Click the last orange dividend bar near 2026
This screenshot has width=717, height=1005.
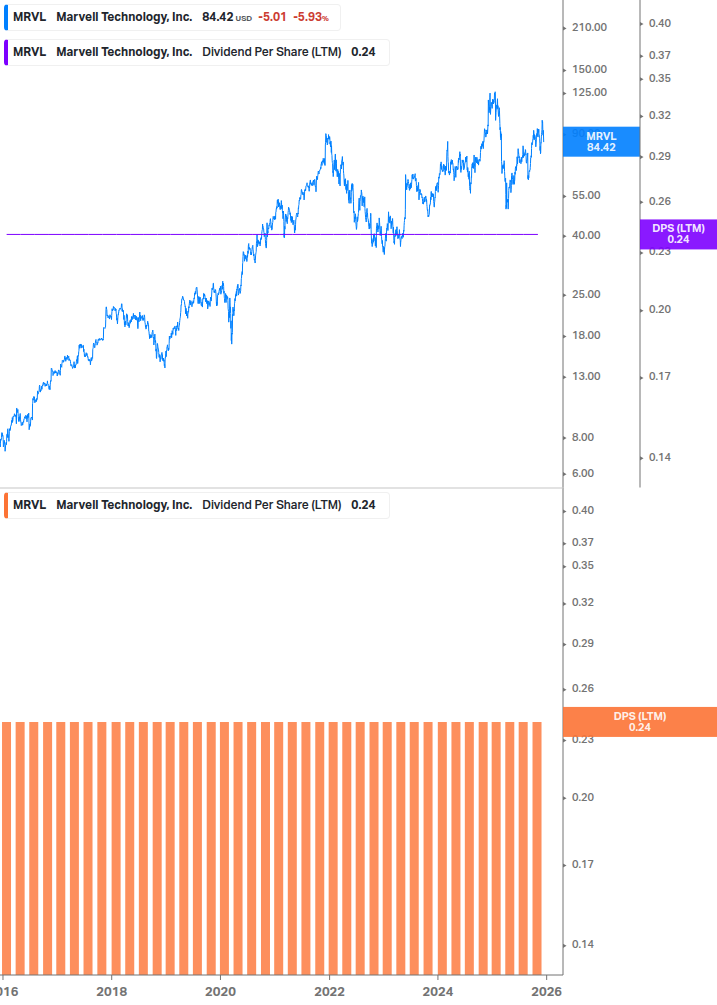pyautogui.click(x=537, y=848)
